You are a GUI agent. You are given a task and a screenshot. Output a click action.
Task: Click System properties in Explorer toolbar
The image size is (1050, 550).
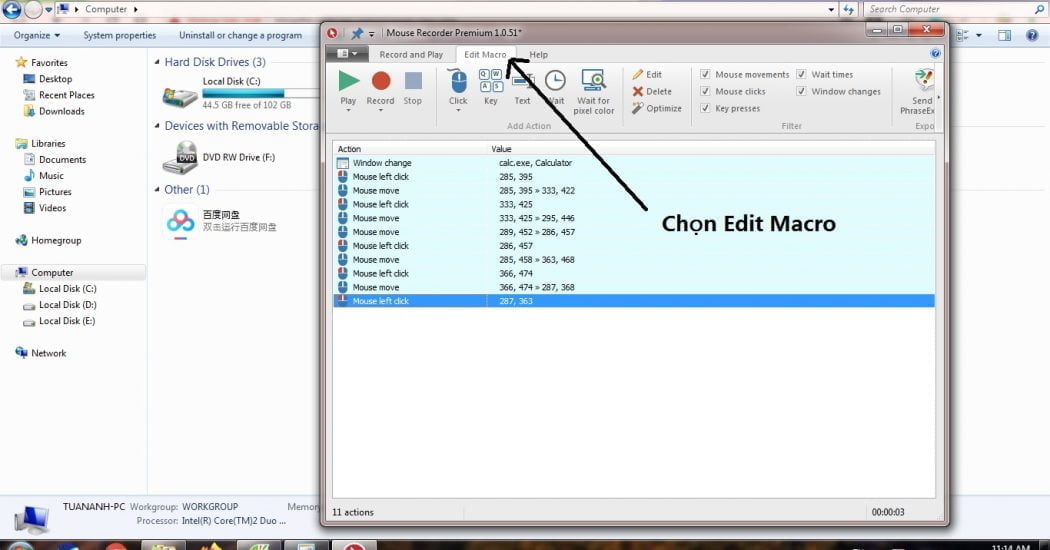(119, 35)
